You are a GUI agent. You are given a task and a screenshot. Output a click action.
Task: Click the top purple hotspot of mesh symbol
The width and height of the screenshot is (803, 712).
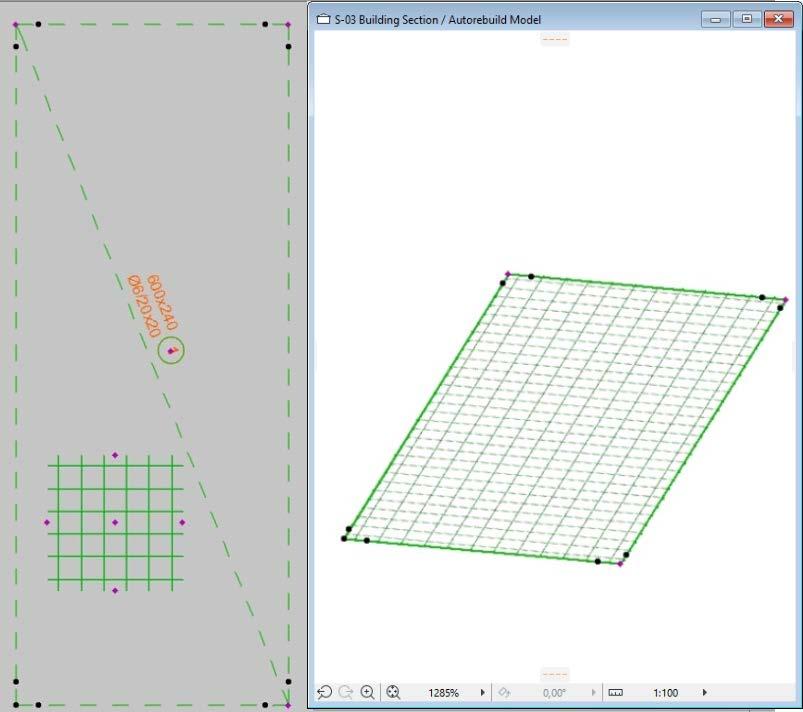[115, 455]
